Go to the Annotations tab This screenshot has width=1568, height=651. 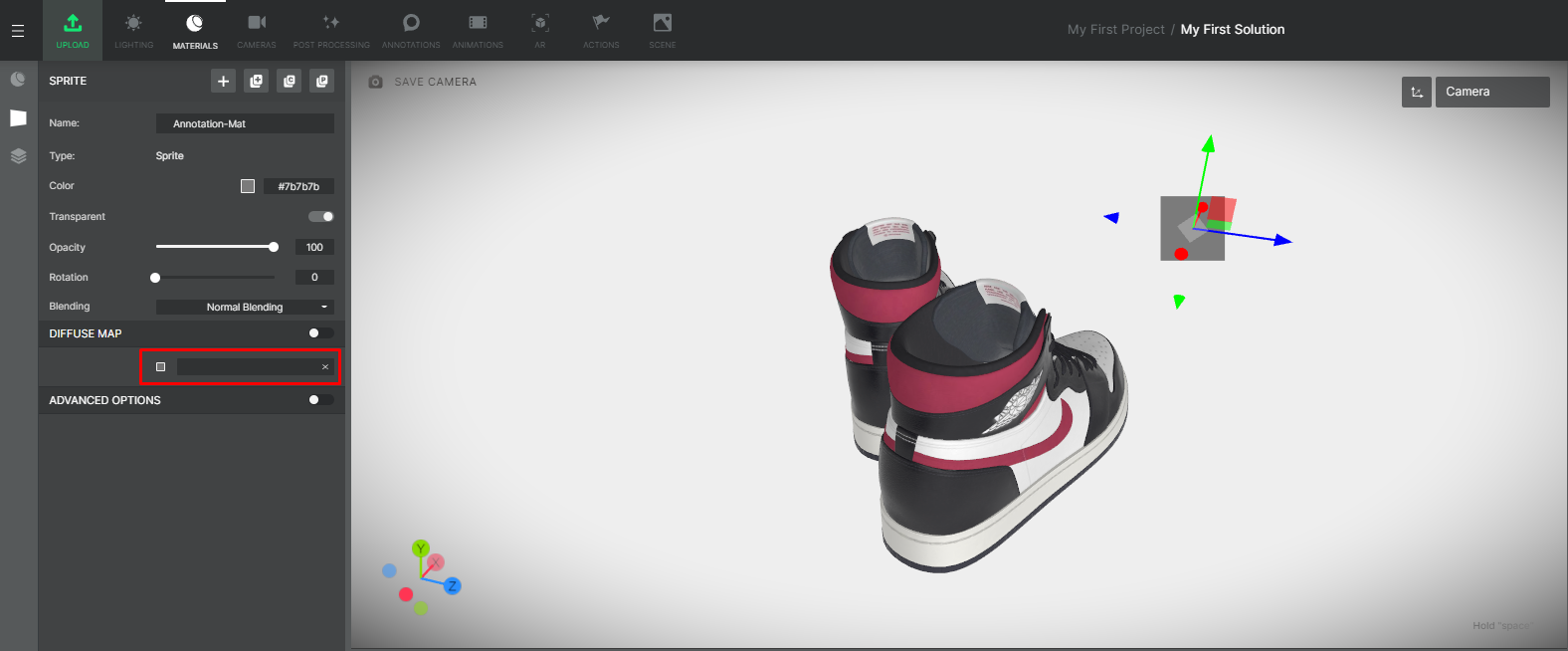click(x=411, y=31)
